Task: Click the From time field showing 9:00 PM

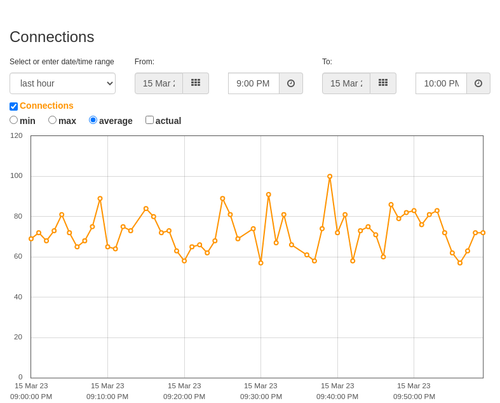Action: pos(254,83)
